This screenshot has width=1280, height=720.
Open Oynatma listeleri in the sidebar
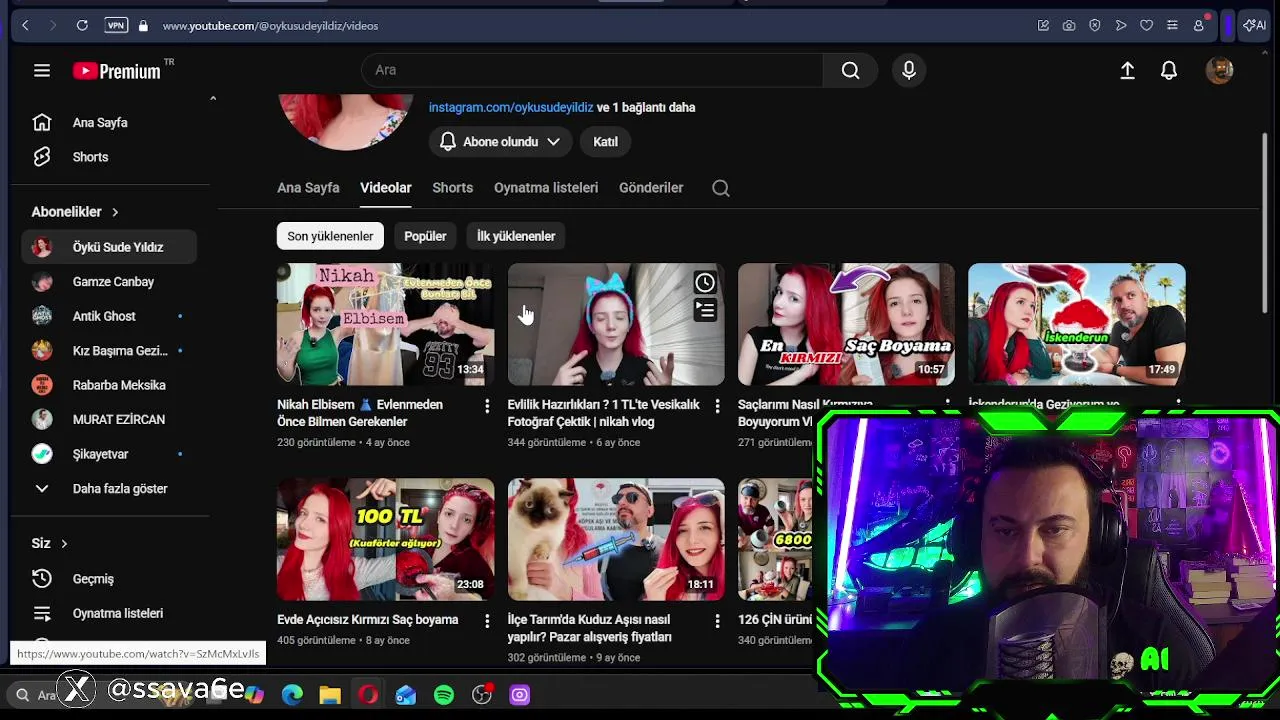coord(110,613)
